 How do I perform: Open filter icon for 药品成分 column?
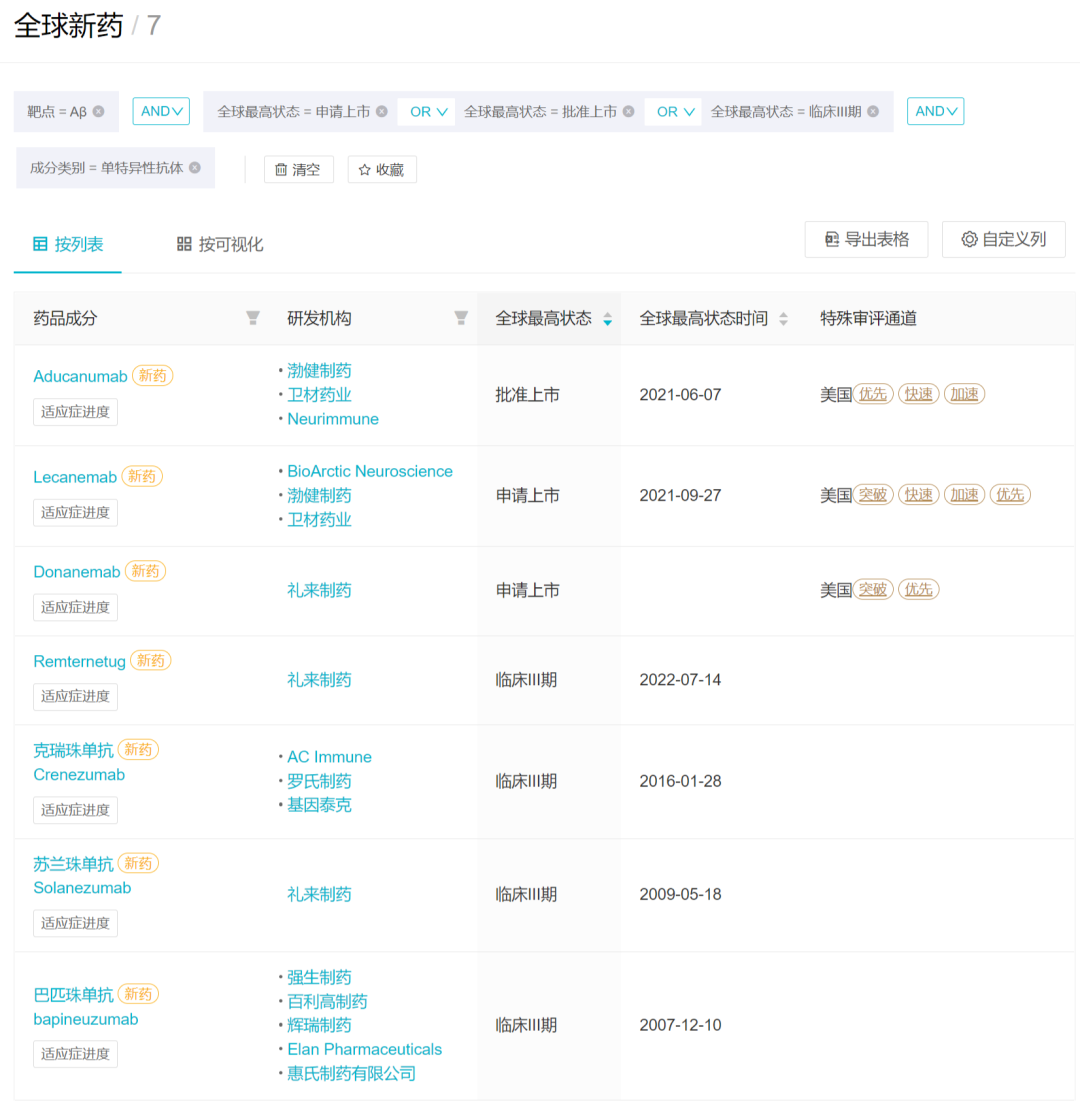click(x=253, y=318)
